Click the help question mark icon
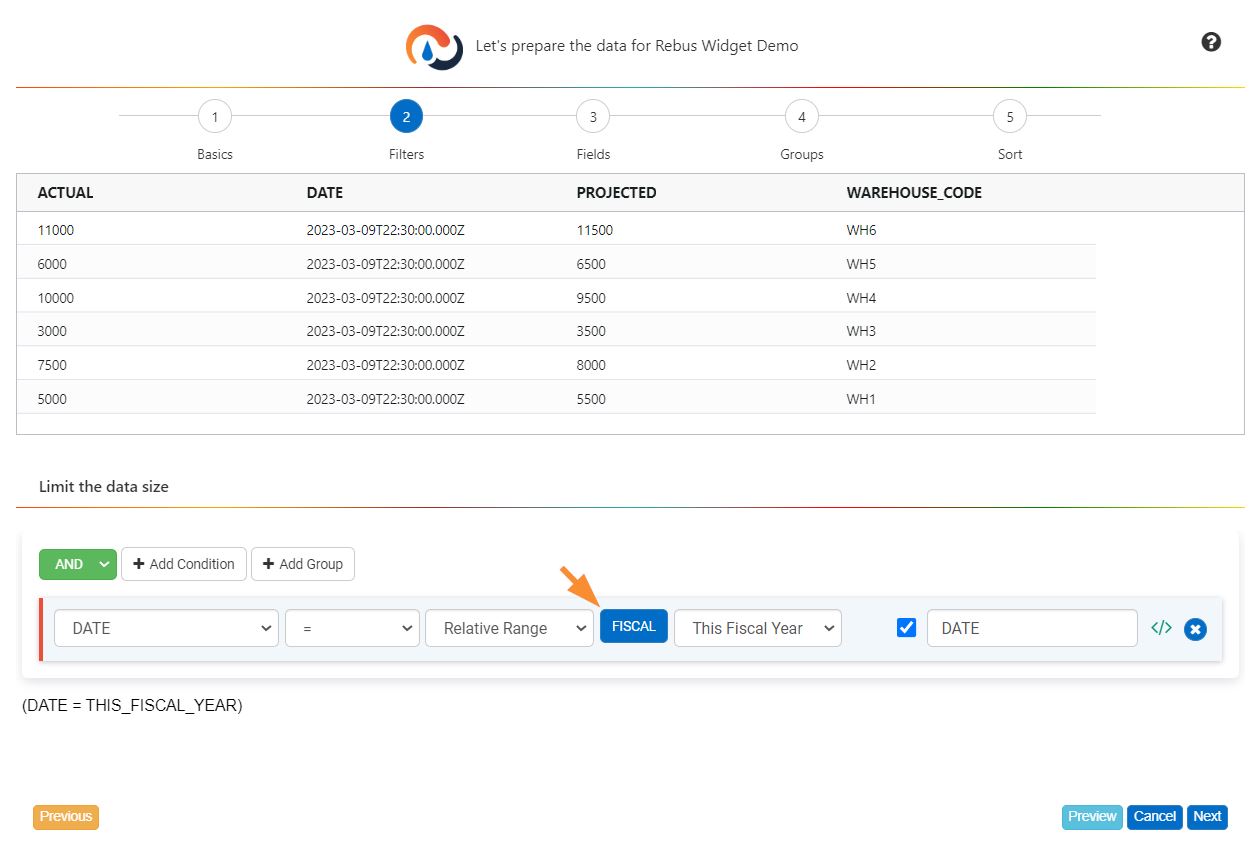Image resolution: width=1257 pixels, height=864 pixels. 1211,42
